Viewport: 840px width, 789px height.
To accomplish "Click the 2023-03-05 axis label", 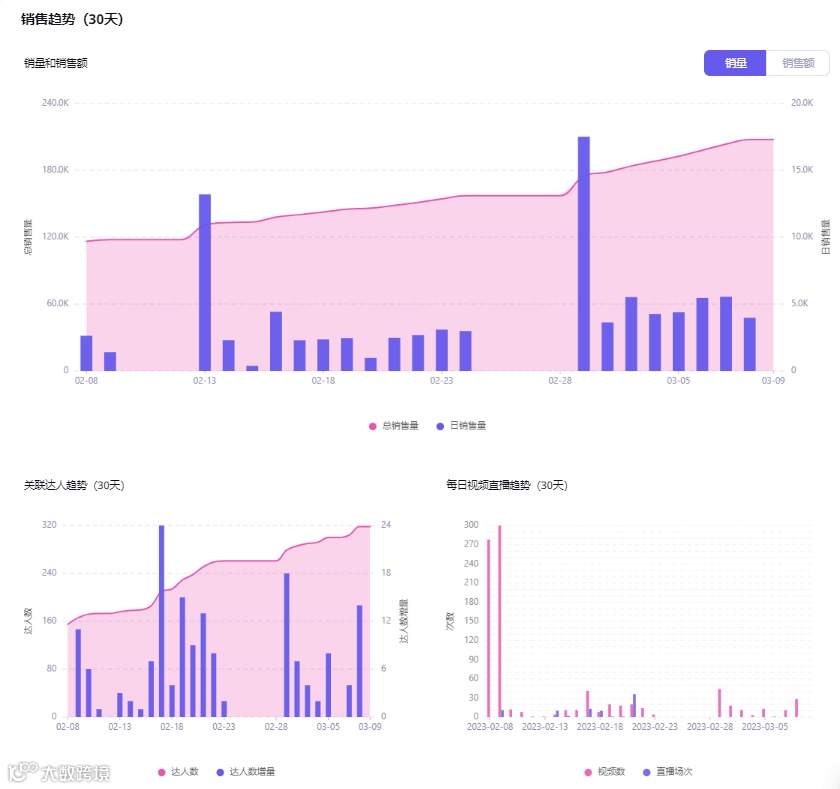I will tap(765, 727).
